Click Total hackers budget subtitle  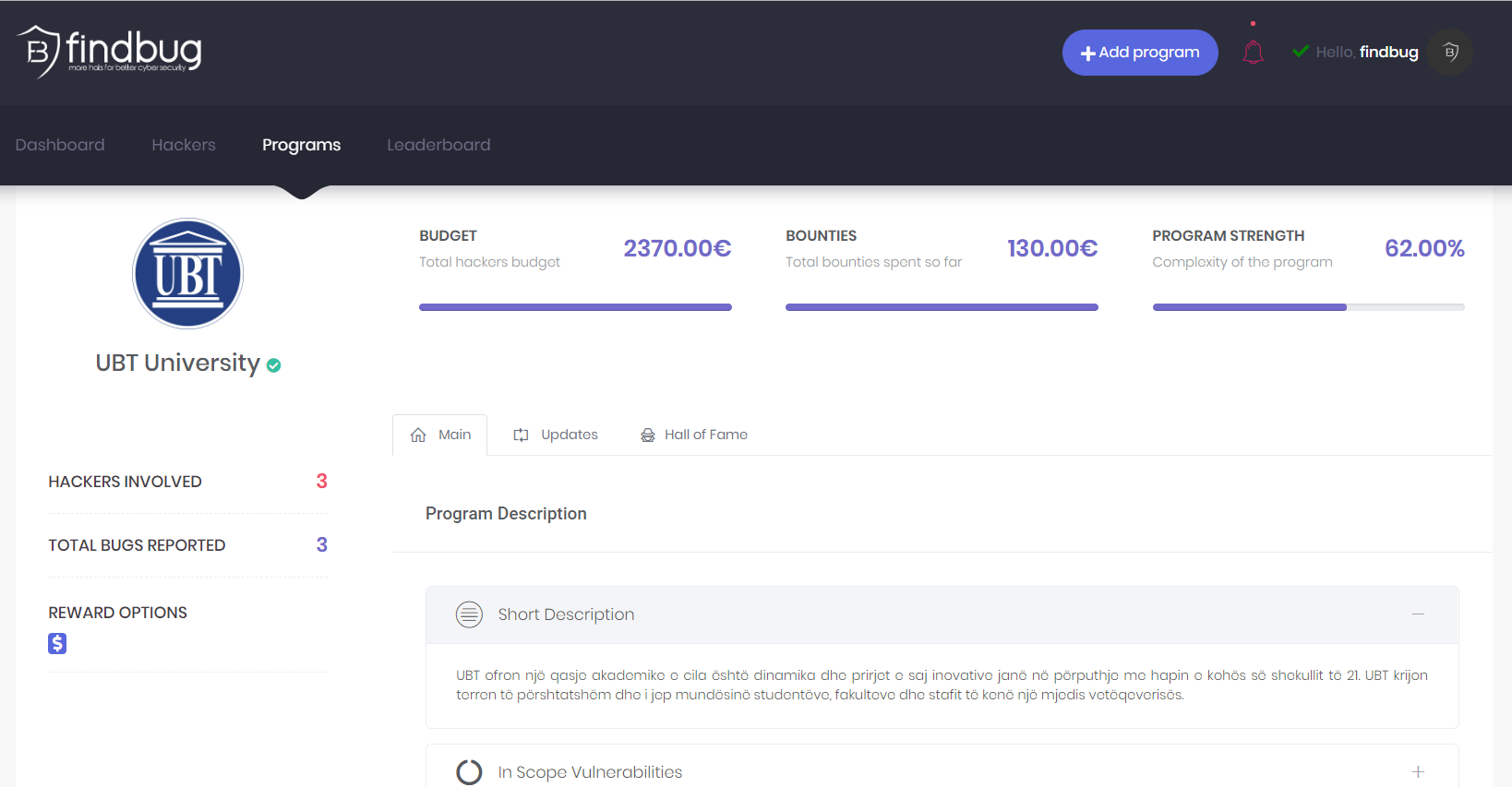(x=489, y=262)
